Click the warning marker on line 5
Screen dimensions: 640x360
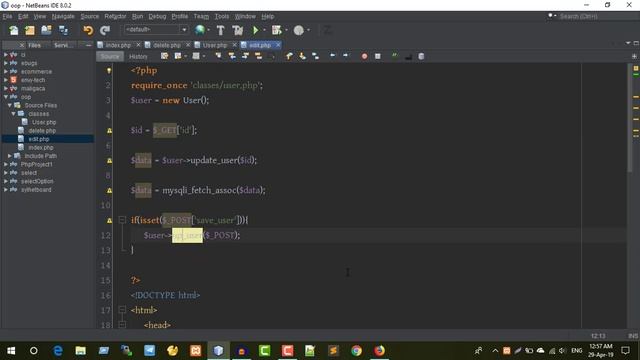coord(109,131)
